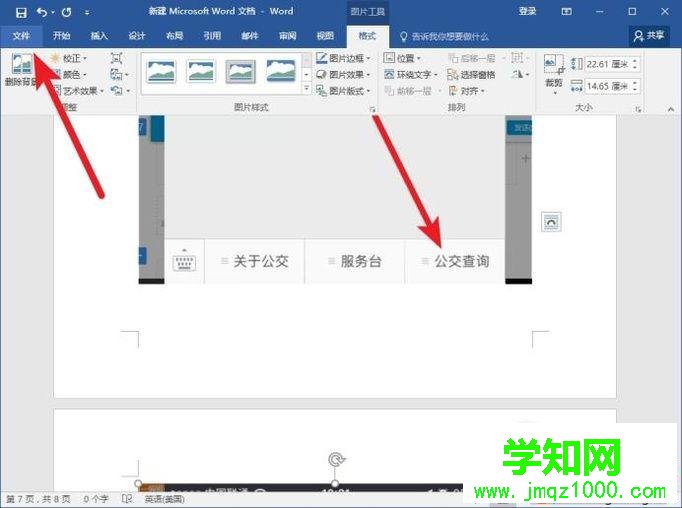The image size is (682, 508).
Task: Open the 颜色 color dropdown
Action: coord(69,74)
